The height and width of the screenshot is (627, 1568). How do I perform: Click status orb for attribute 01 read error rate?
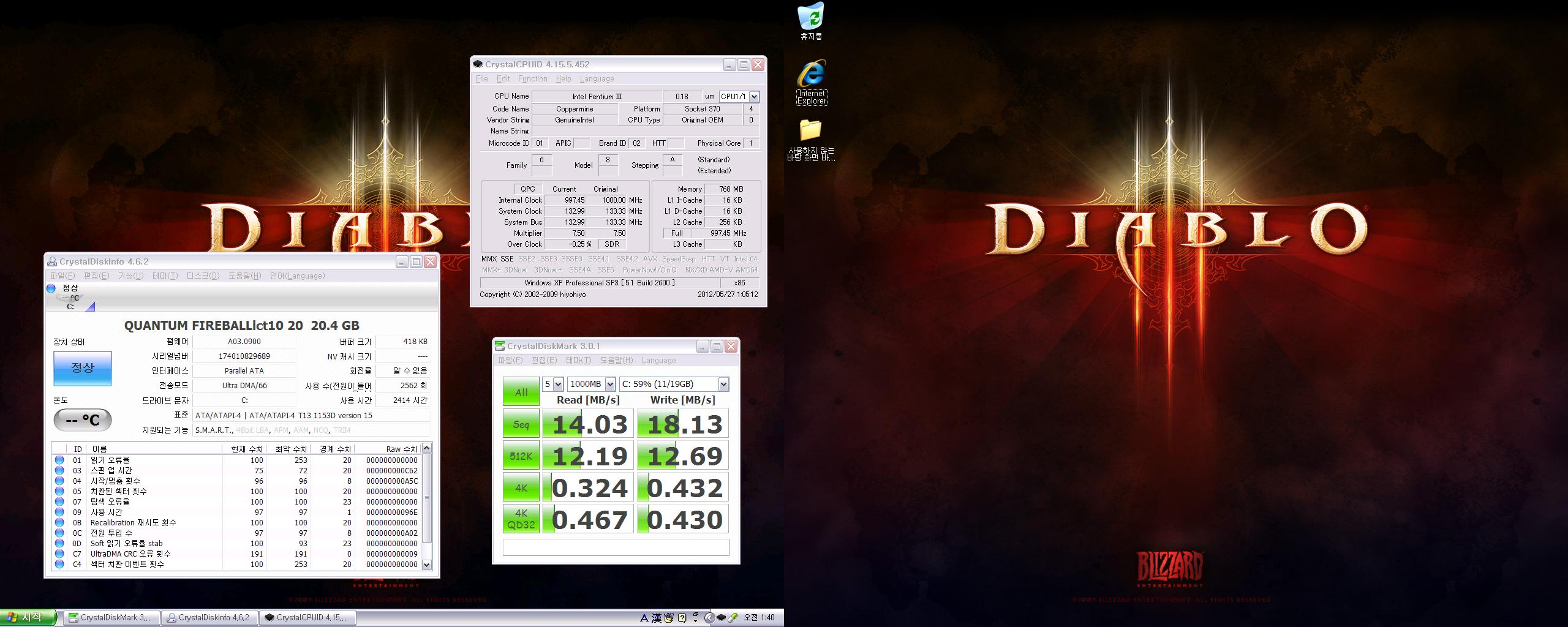click(x=59, y=460)
